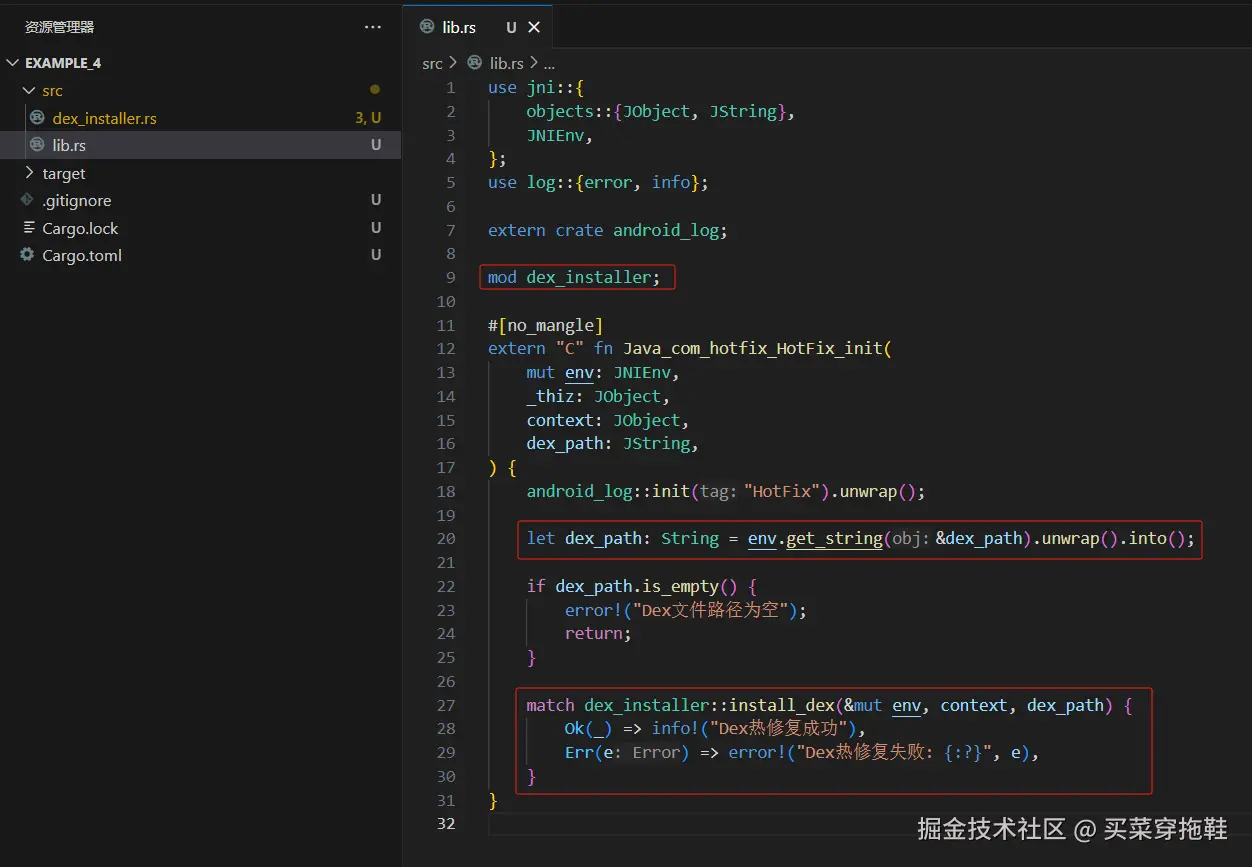
Task: Select Cargo.toml in the explorer
Action: [82, 255]
